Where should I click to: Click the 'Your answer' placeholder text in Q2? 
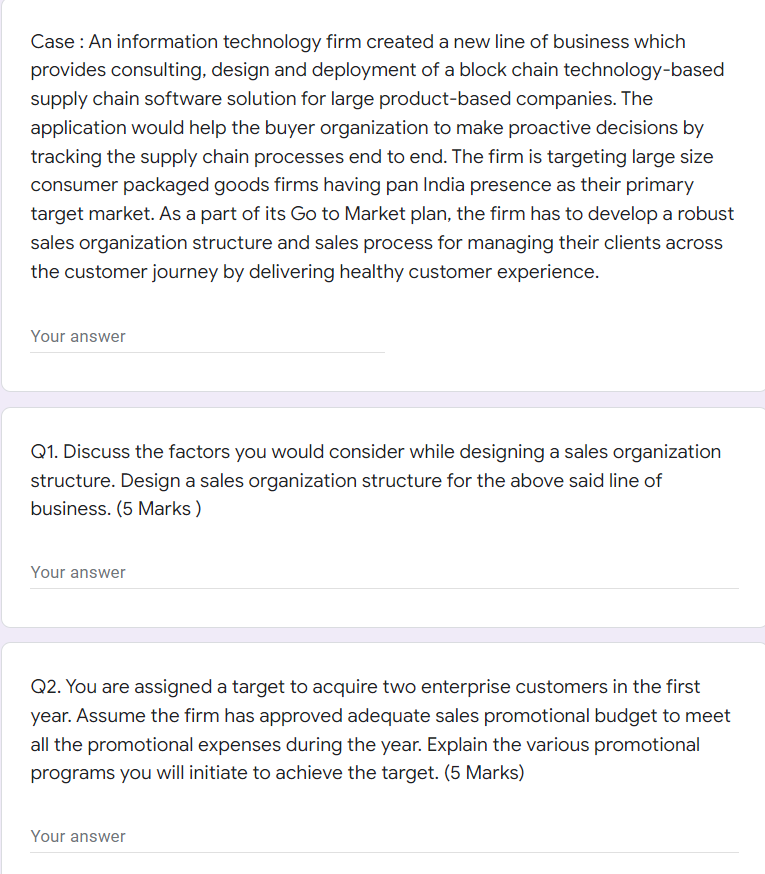(78, 836)
